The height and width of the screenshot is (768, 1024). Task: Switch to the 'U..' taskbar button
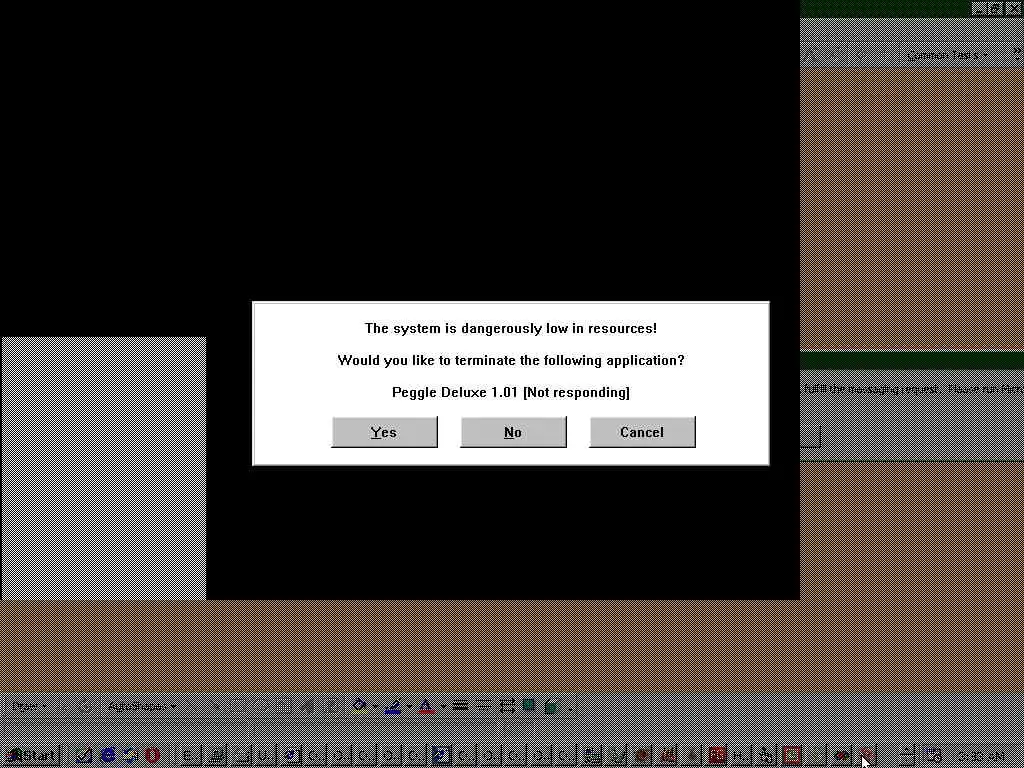point(266,756)
